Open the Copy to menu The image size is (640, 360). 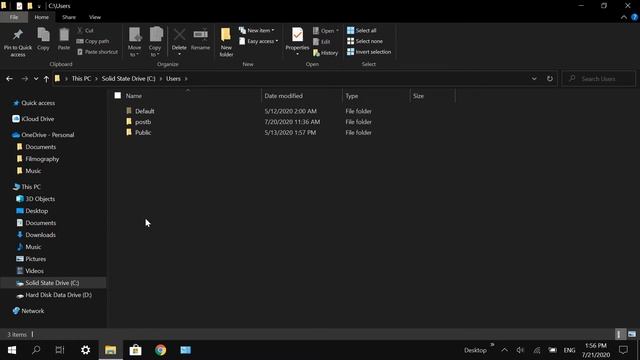[x=155, y=42]
